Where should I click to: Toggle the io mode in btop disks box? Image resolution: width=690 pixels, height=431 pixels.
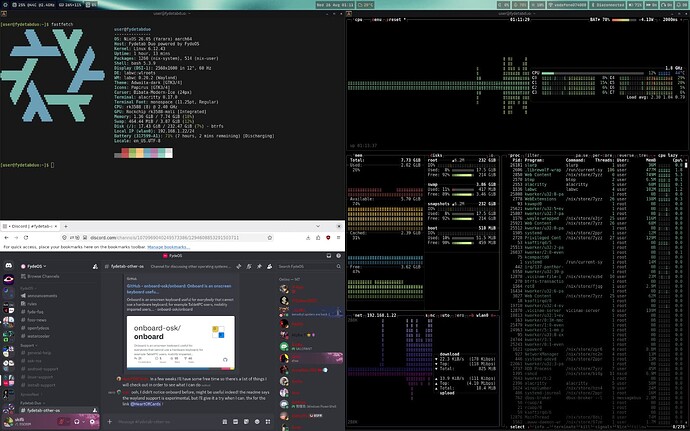pyautogui.click(x=492, y=155)
